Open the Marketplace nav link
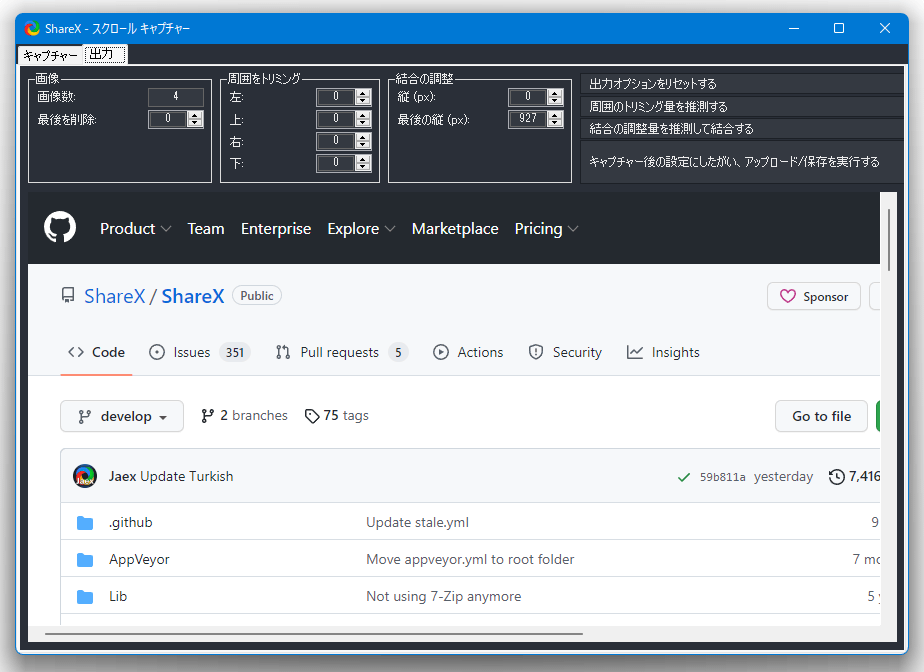This screenshot has height=672, width=924. pyautogui.click(x=455, y=229)
